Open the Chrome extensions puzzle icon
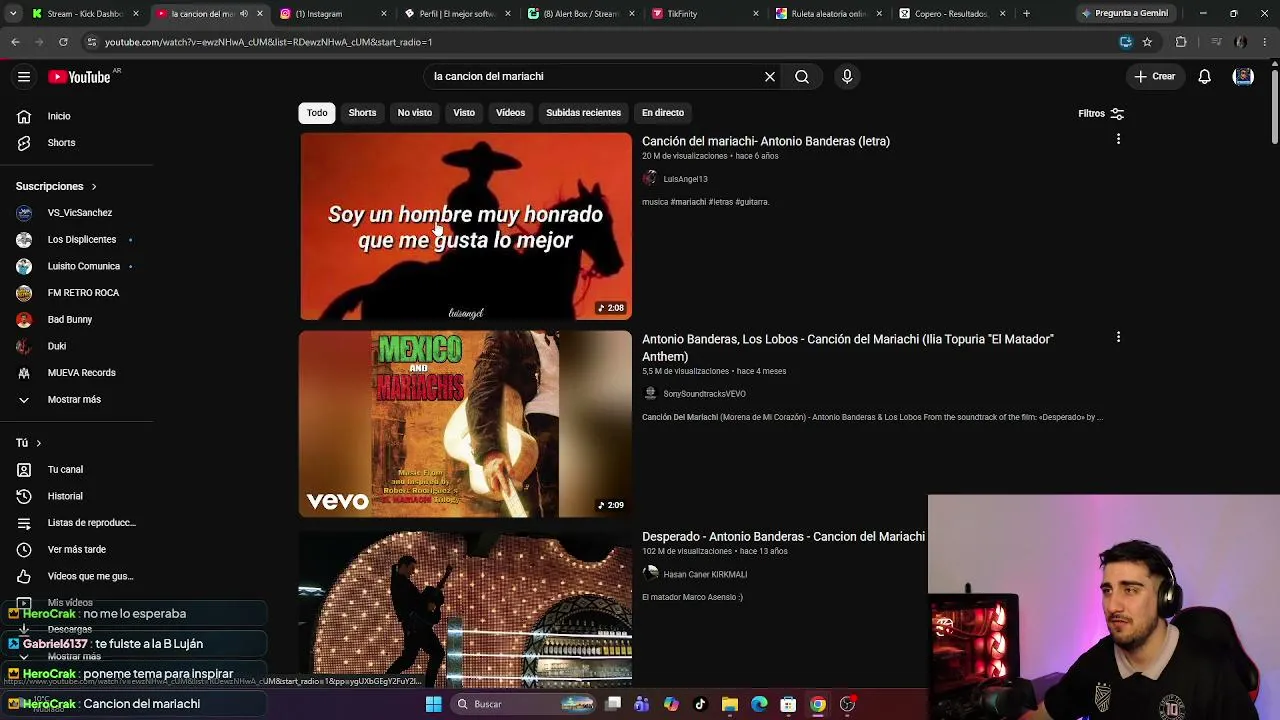 pyautogui.click(x=1181, y=42)
